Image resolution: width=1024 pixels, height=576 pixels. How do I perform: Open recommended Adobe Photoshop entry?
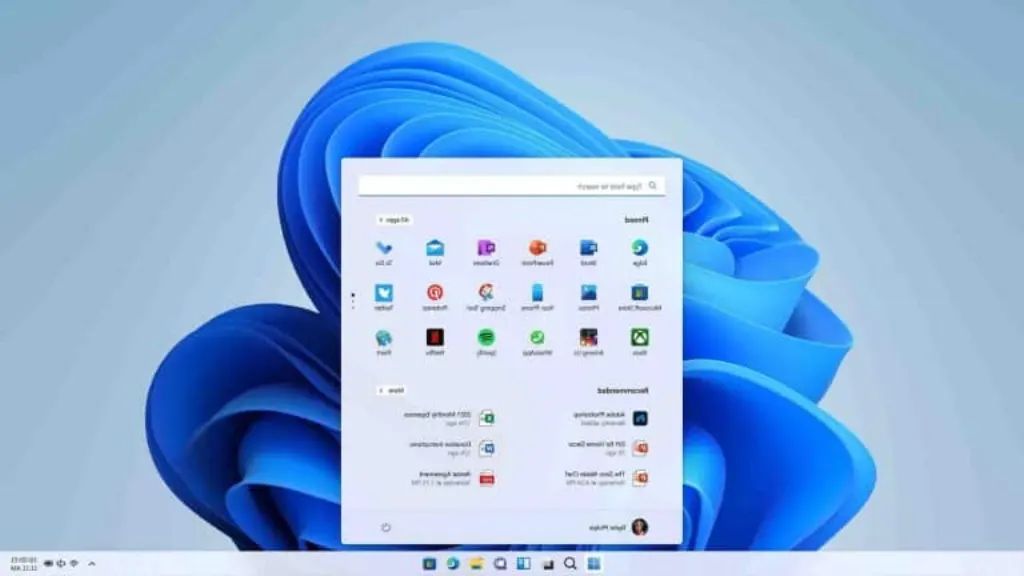point(611,418)
